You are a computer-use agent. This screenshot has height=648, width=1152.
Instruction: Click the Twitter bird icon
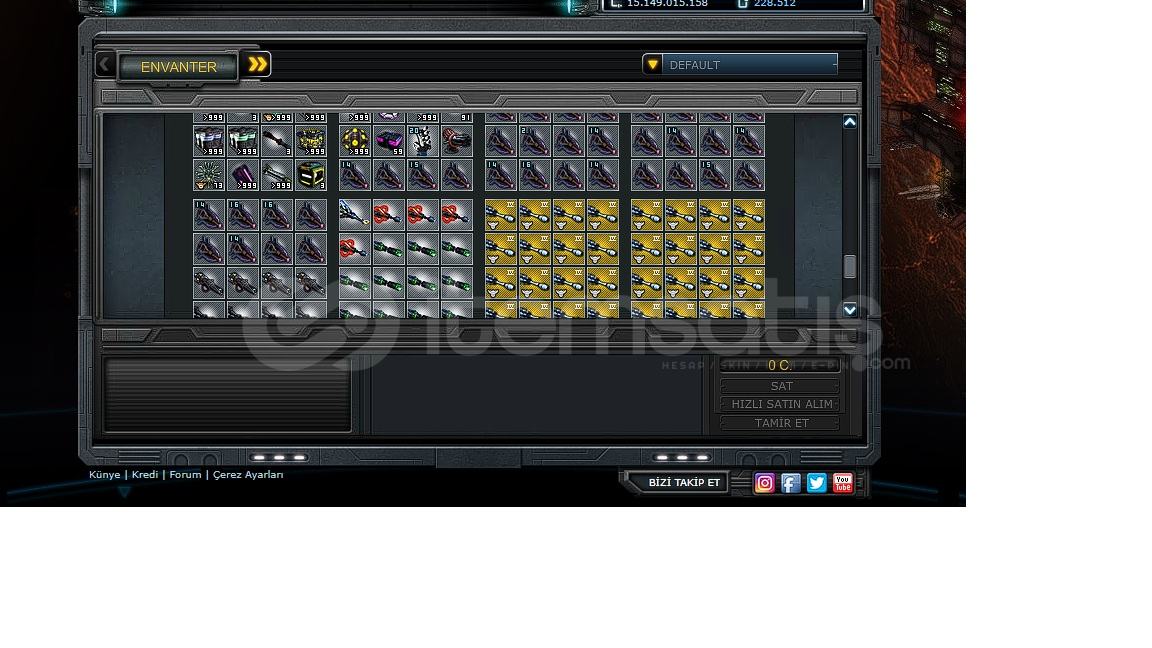(817, 484)
